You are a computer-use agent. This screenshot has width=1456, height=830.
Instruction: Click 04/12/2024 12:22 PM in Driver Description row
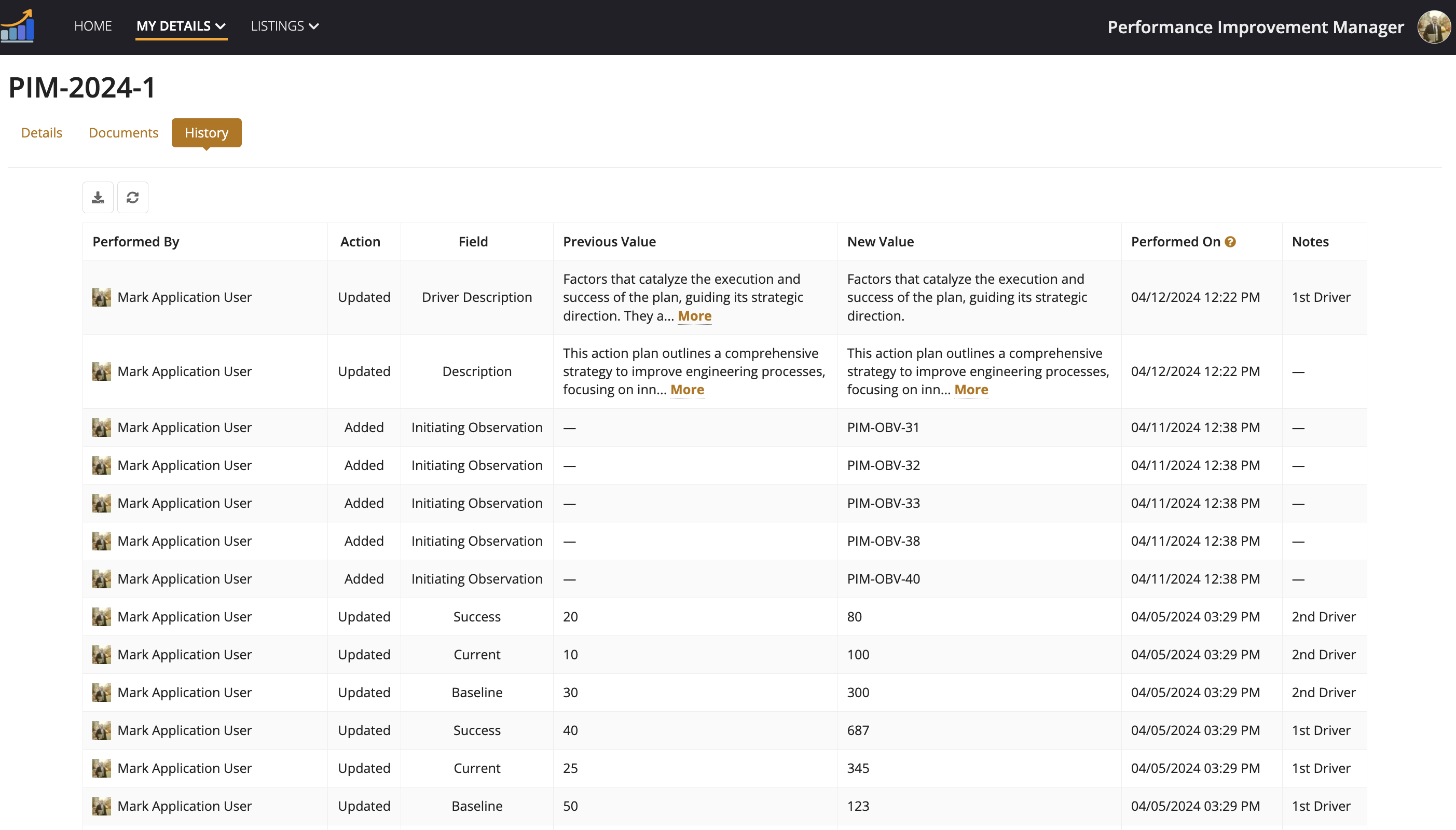(x=1196, y=297)
